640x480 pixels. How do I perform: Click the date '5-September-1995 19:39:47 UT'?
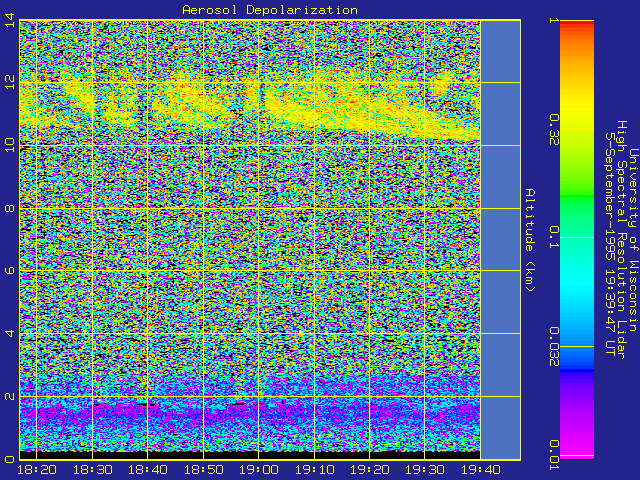(x=610, y=244)
